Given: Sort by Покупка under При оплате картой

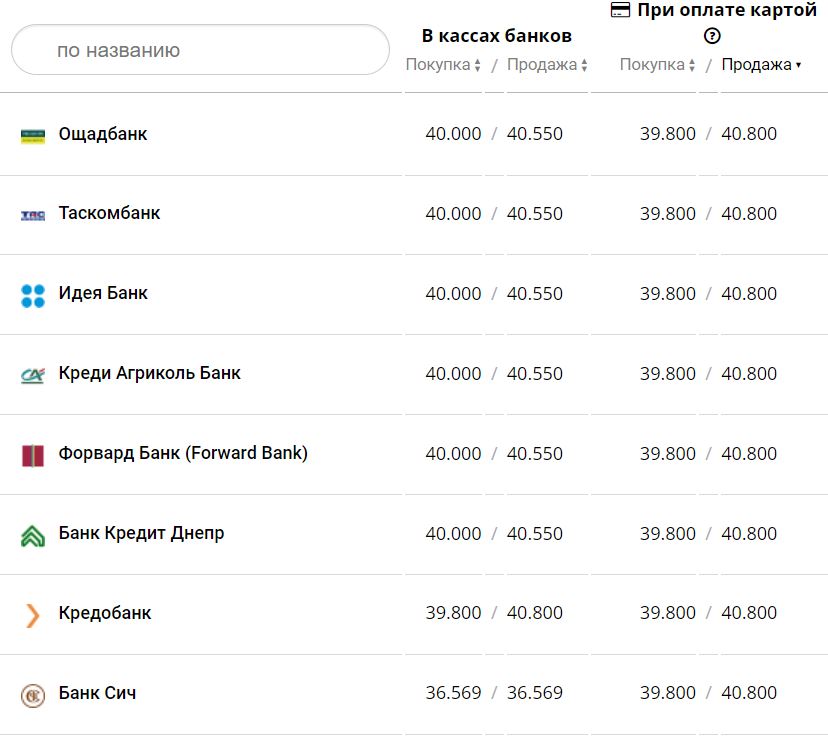Looking at the screenshot, I should [658, 65].
